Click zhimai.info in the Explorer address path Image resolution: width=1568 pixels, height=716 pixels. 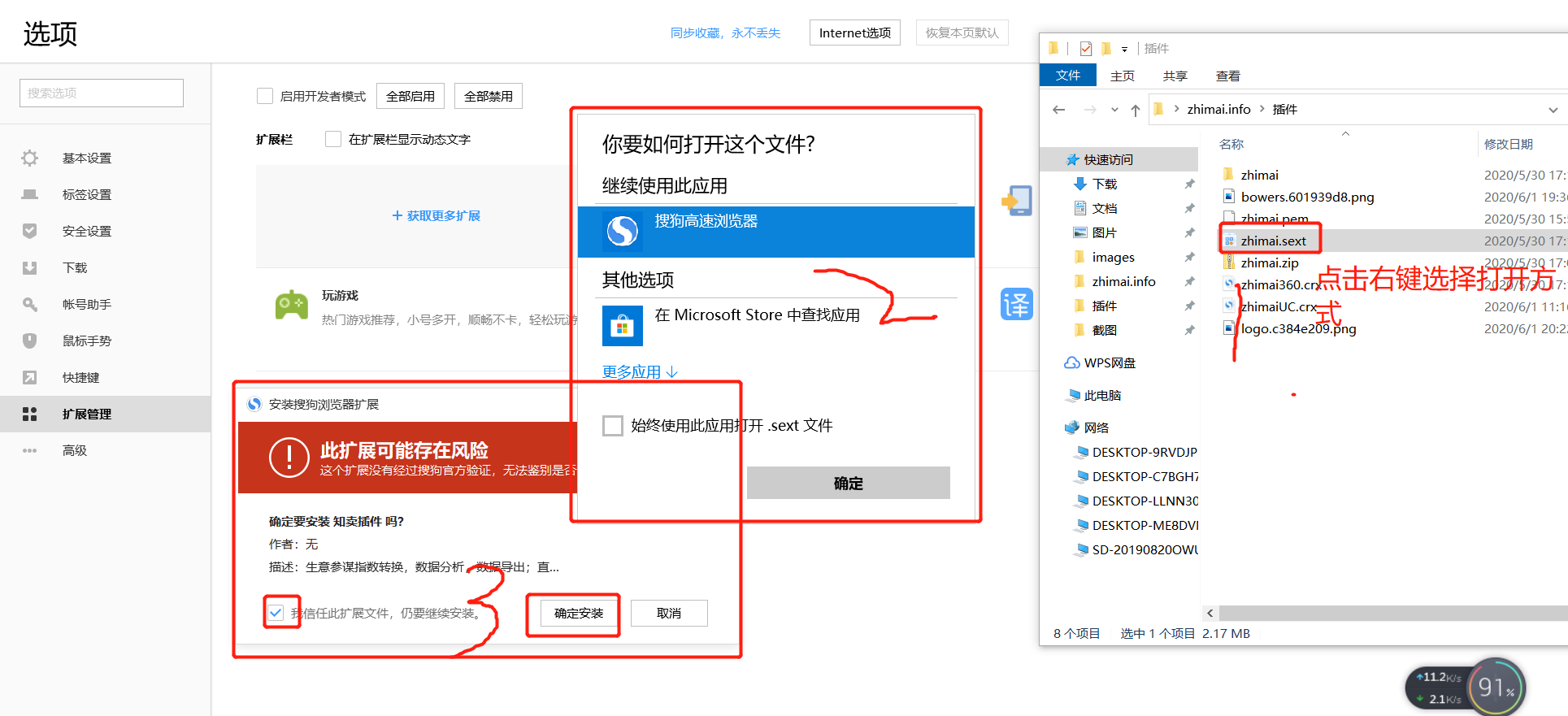pos(1218,109)
